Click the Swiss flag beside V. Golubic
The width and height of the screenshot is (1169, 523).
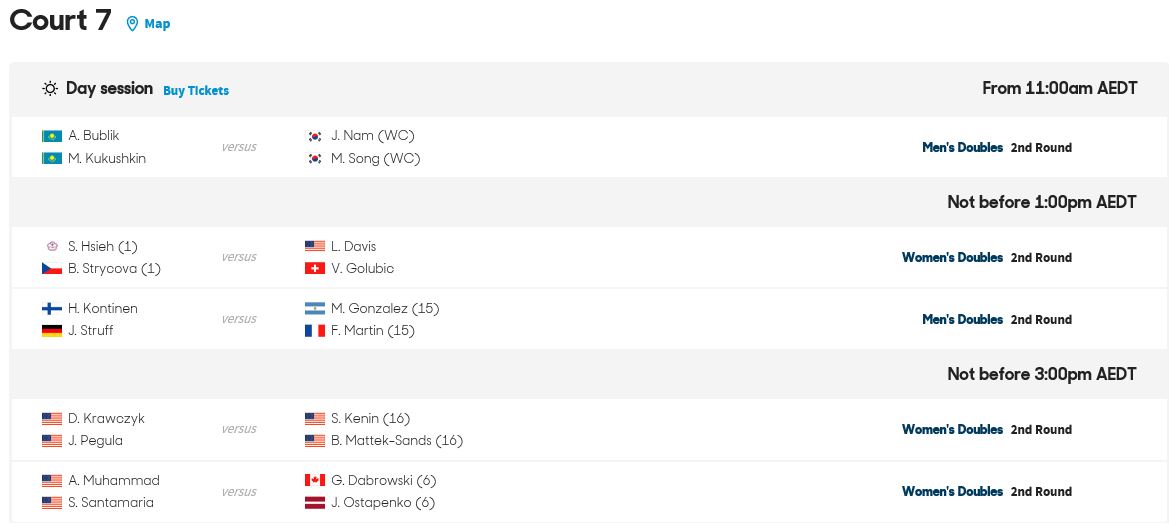pyautogui.click(x=315, y=269)
